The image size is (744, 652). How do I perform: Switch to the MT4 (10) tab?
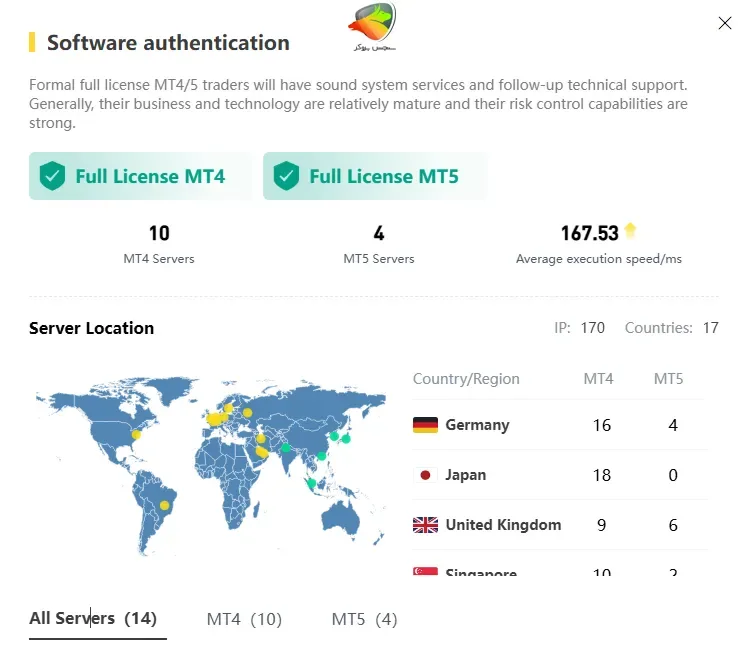point(244,619)
